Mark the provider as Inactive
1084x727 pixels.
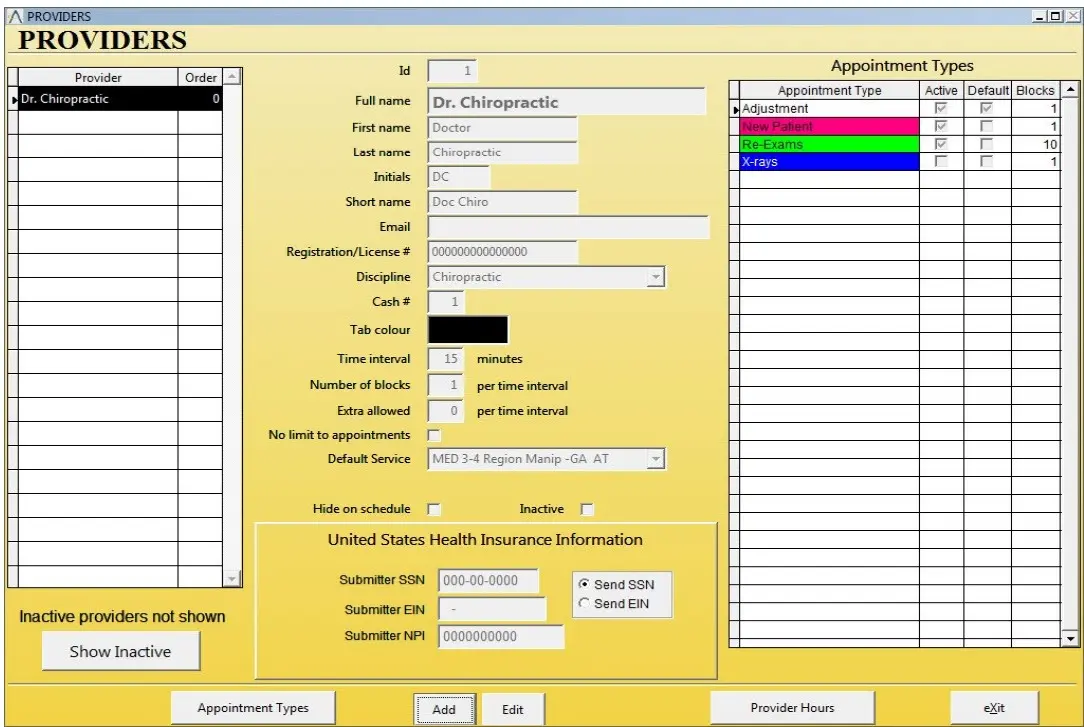588,509
